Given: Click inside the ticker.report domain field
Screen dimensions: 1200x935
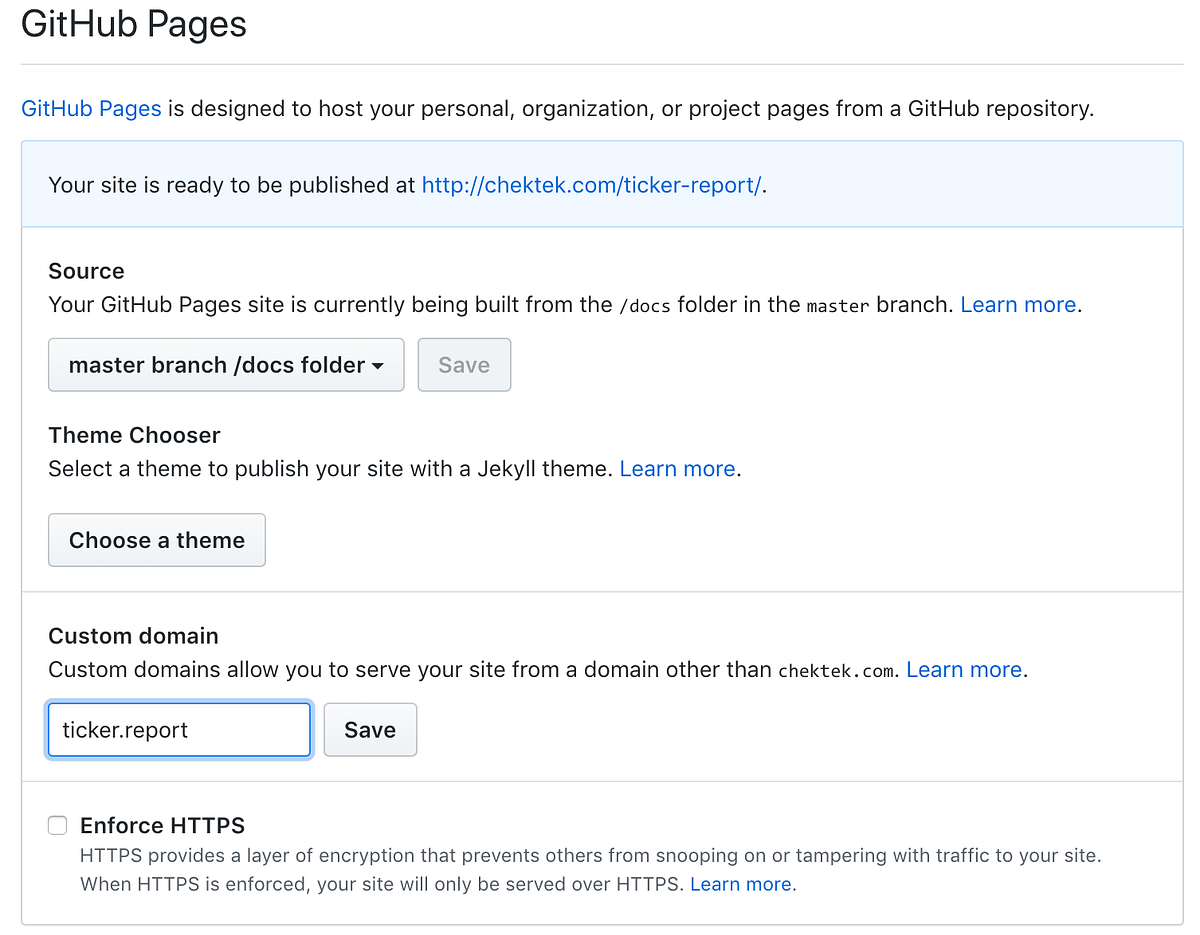Looking at the screenshot, I should (179, 730).
